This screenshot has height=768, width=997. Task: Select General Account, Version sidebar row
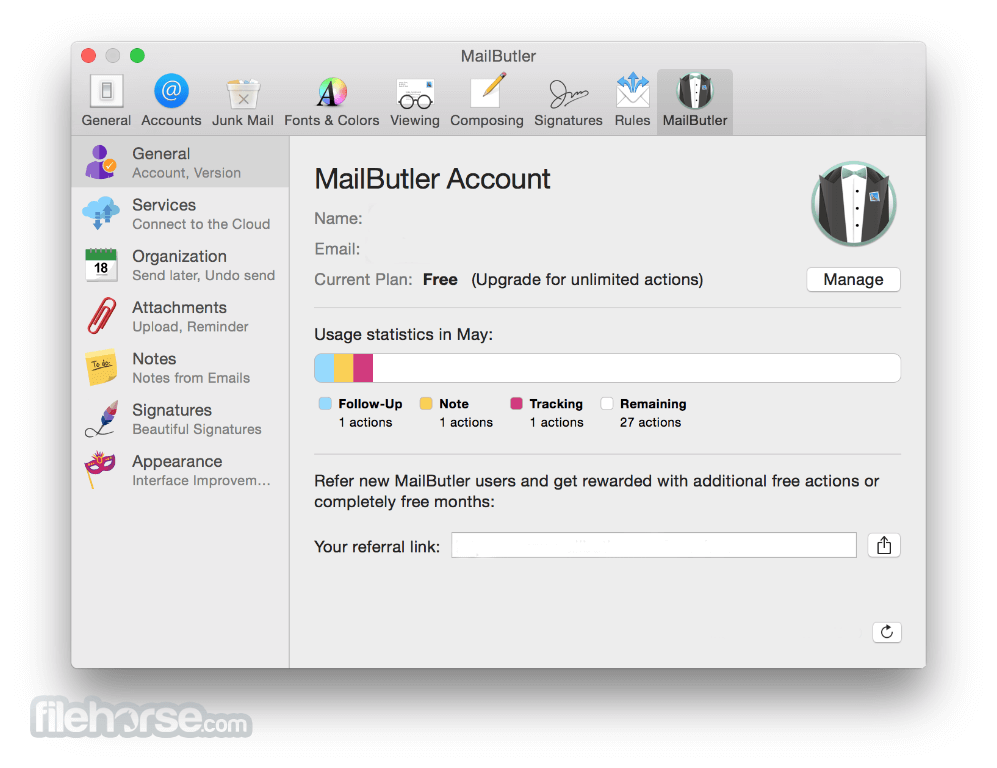pos(181,162)
